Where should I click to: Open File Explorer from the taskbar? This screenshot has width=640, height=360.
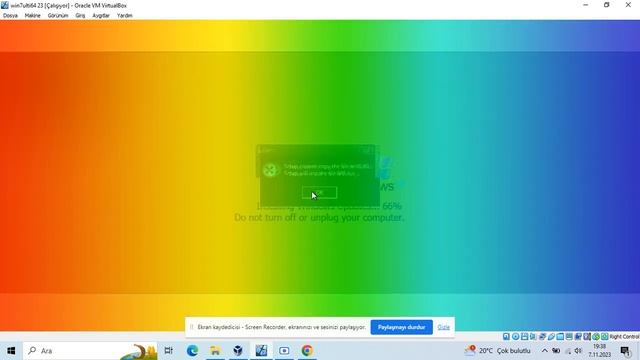(x=215, y=351)
